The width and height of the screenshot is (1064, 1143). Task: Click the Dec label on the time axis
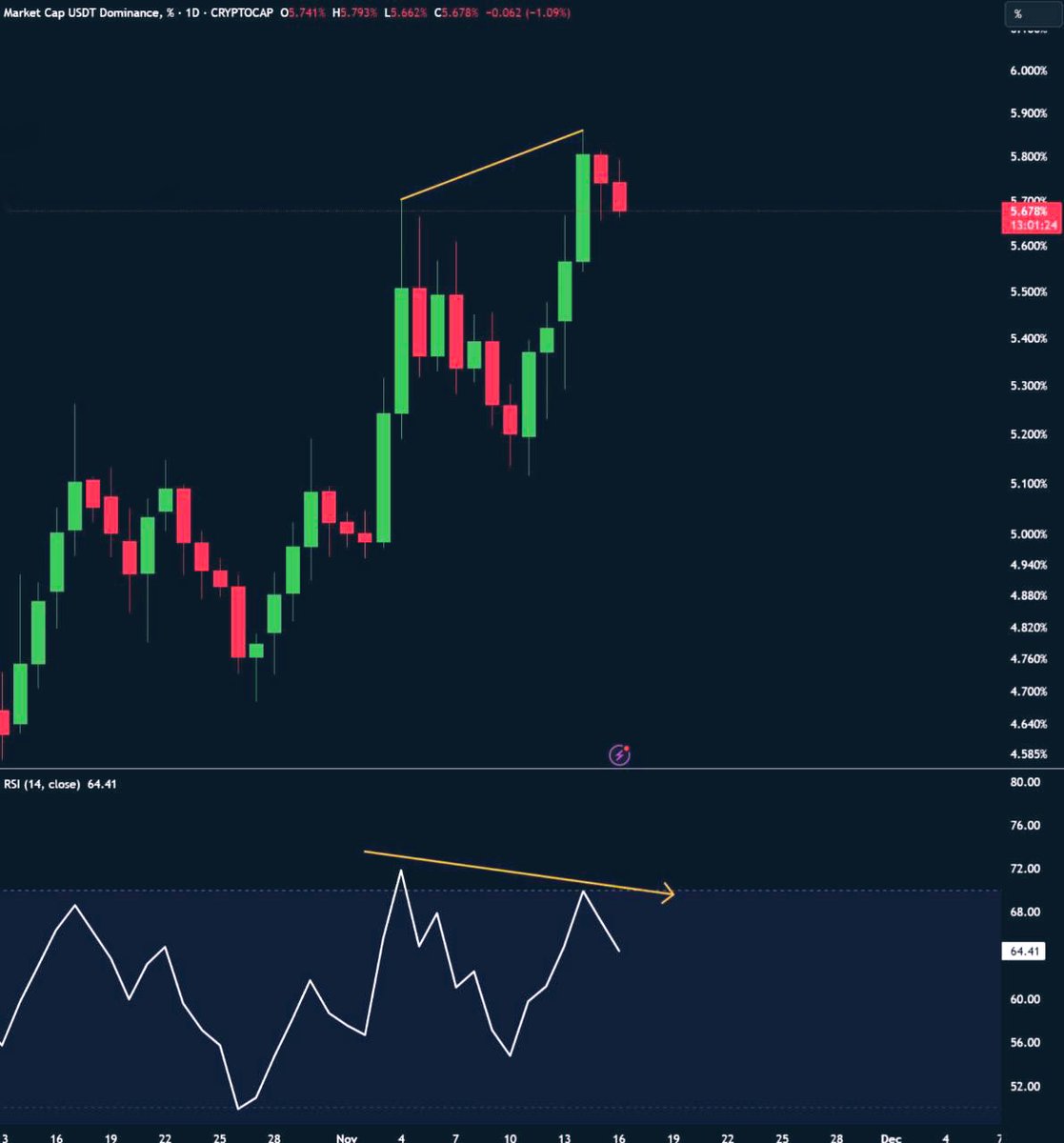click(x=891, y=1138)
